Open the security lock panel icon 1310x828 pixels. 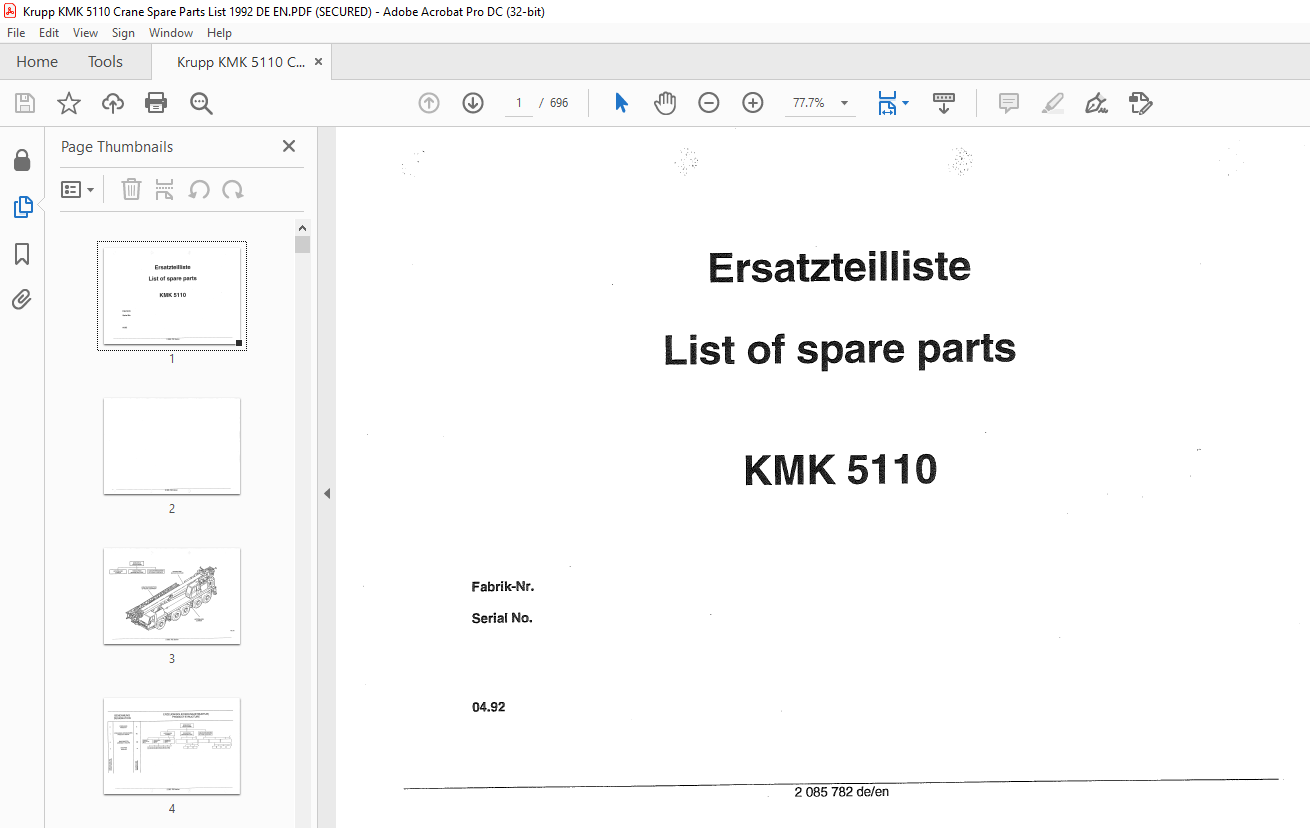(x=22, y=160)
